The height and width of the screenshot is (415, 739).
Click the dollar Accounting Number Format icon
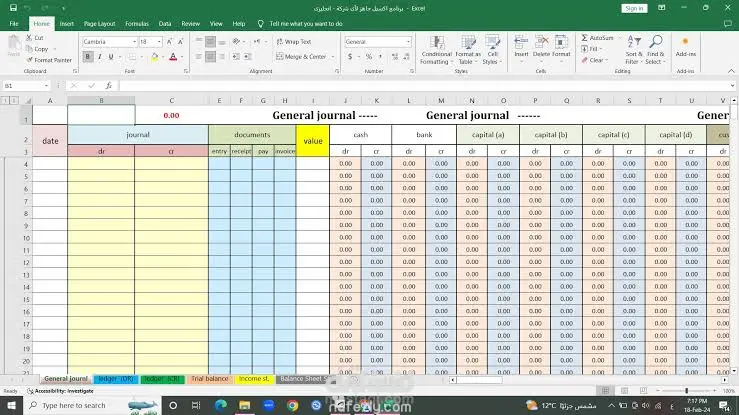(x=350, y=57)
